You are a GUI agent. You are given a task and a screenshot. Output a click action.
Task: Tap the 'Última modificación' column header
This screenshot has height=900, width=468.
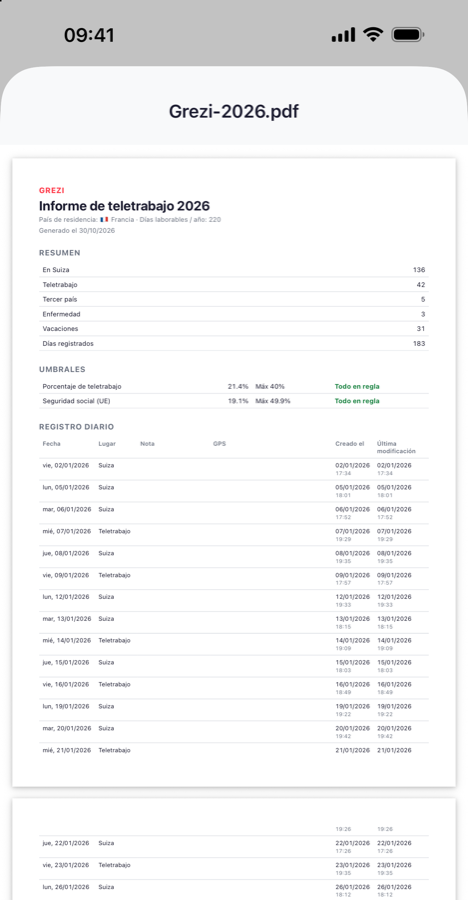click(396, 448)
